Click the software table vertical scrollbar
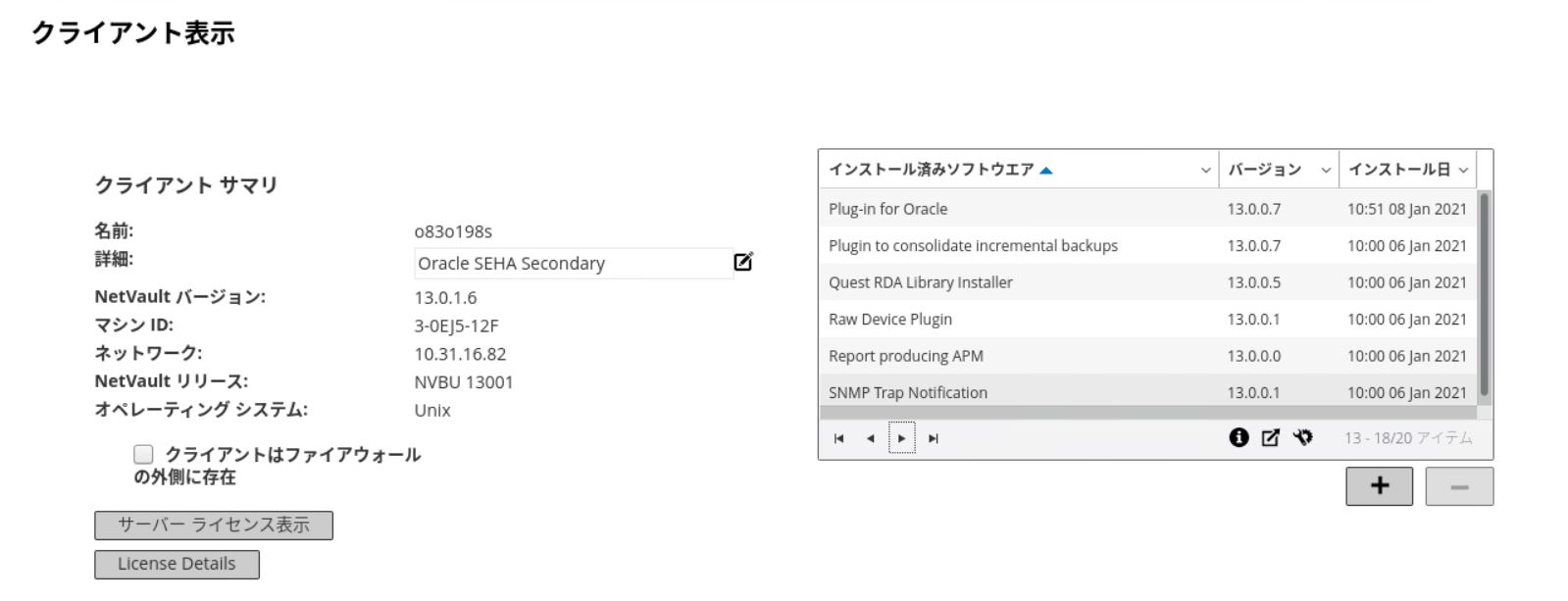This screenshot has height=601, width=1568. (x=1485, y=294)
